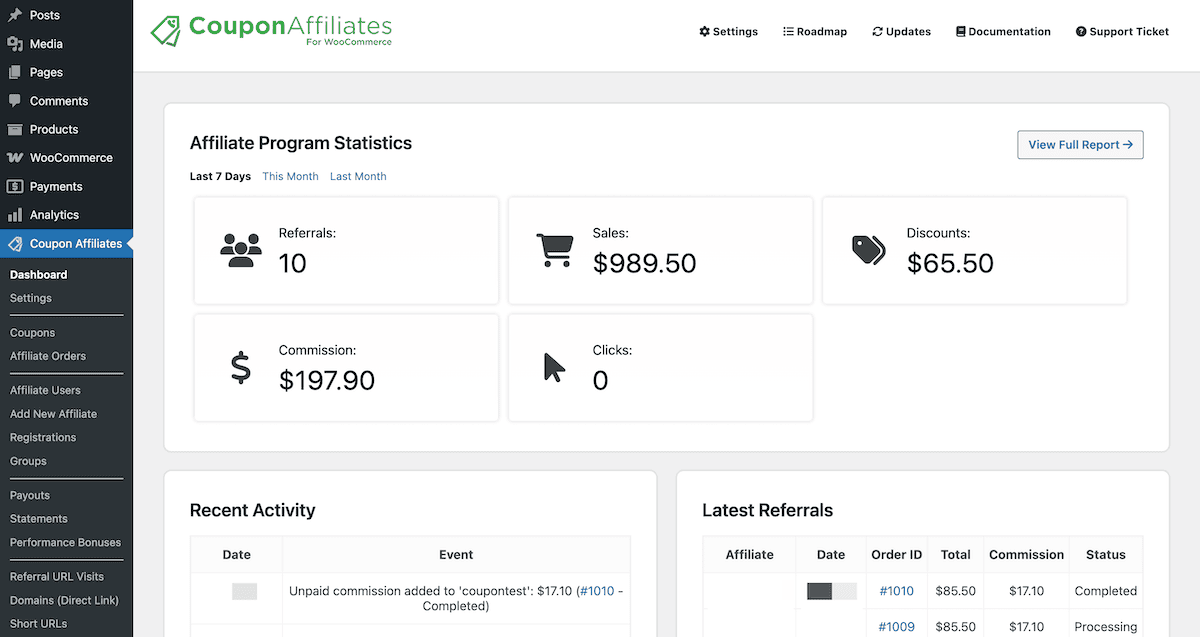1200x637 pixels.
Task: Open order #1010 in Recent Activity
Action: (x=597, y=591)
